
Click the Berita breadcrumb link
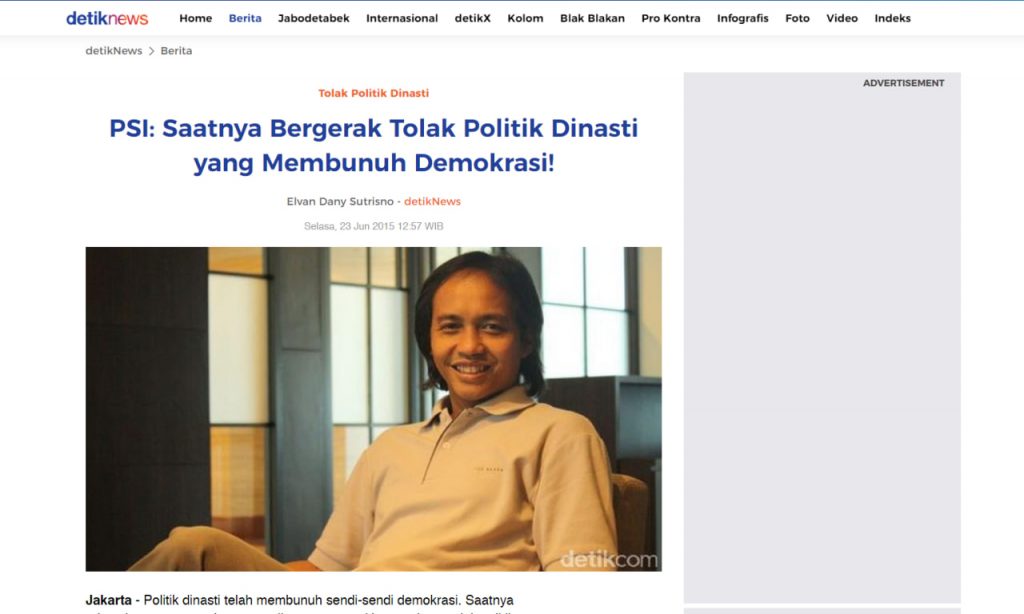click(x=176, y=51)
